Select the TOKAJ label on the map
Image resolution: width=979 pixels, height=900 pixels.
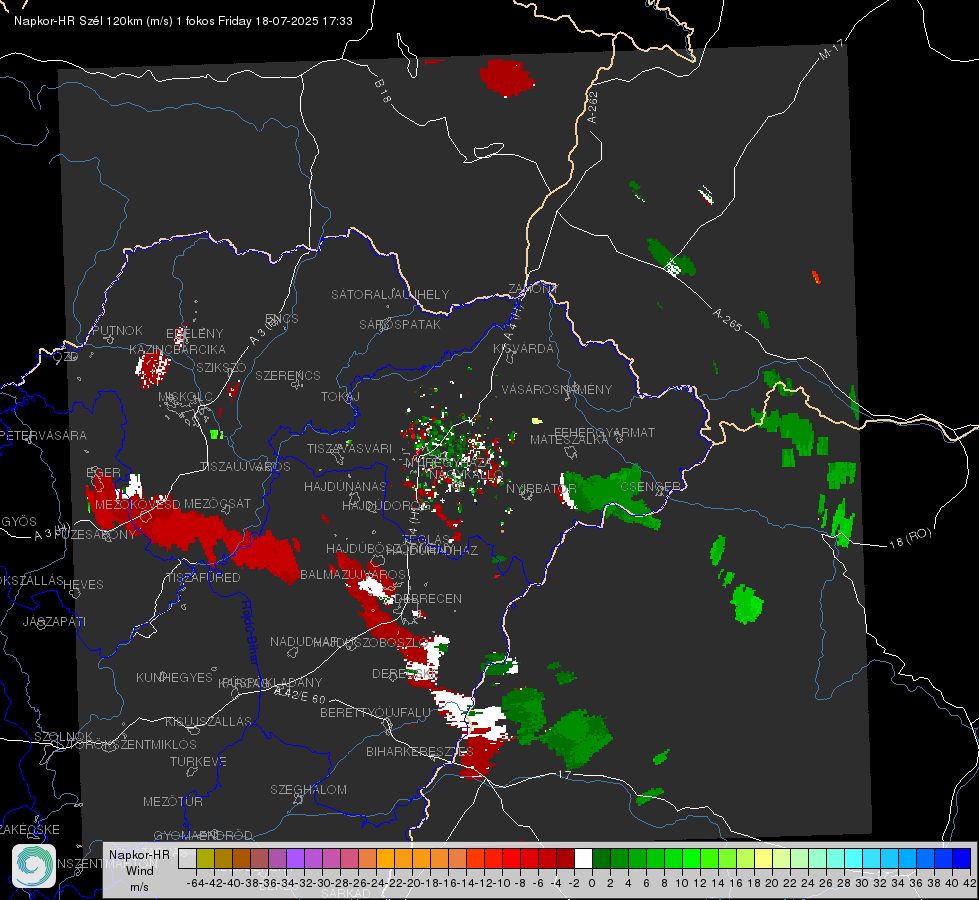pos(340,397)
